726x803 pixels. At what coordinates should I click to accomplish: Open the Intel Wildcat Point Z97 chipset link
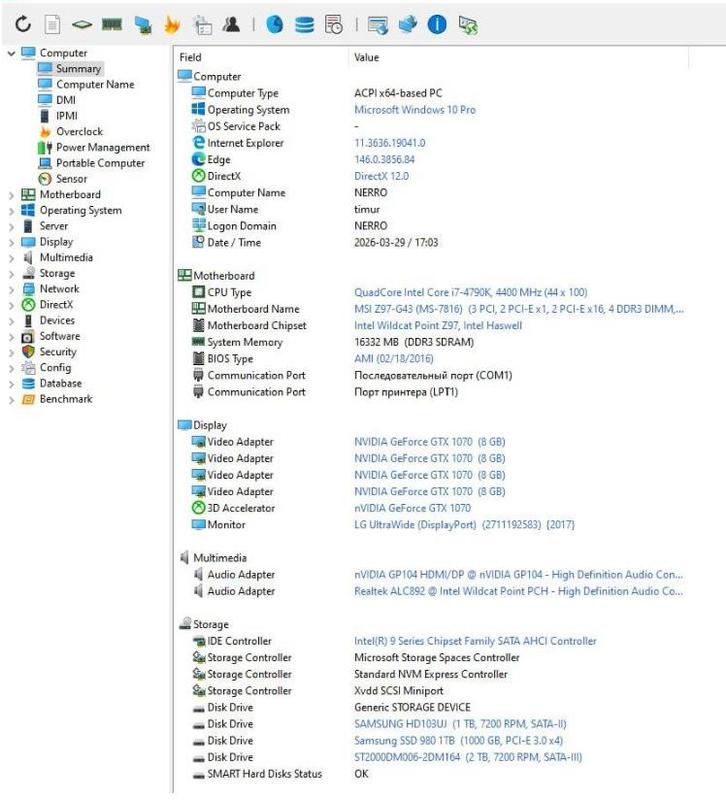click(438, 326)
